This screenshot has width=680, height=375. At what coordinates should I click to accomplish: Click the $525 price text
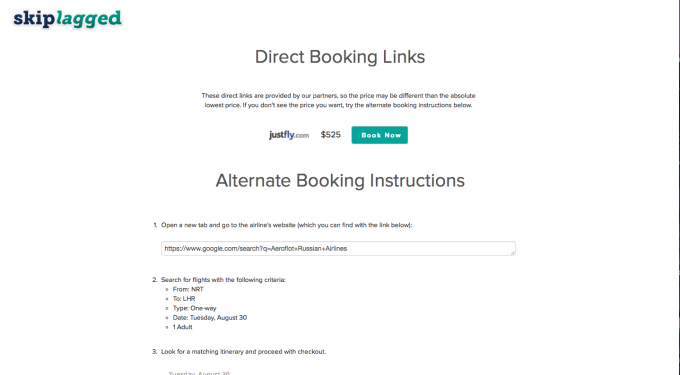point(330,135)
